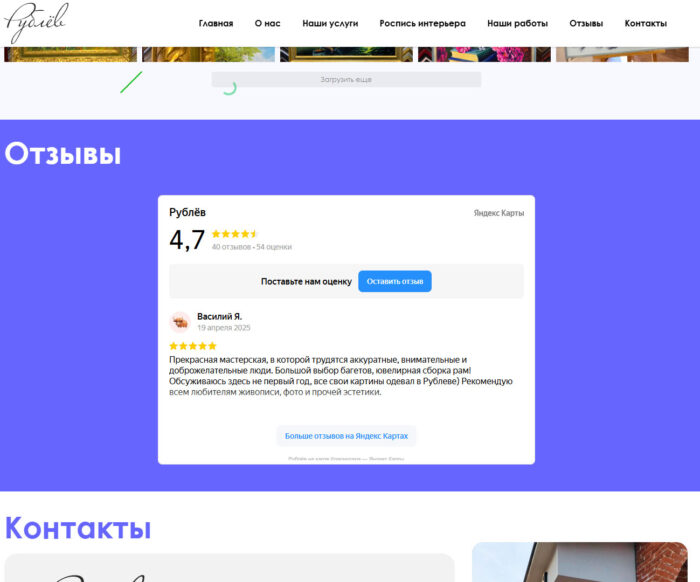Click the Оставить отзыв button
Screen dimensions: 700x582
tap(395, 281)
